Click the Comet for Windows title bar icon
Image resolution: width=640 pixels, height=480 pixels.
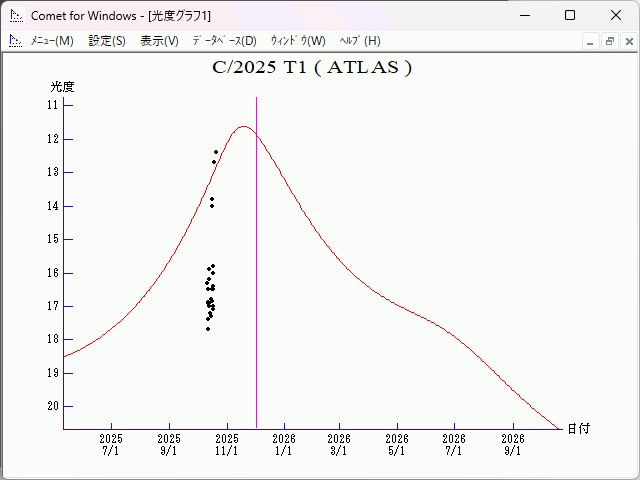(15, 15)
